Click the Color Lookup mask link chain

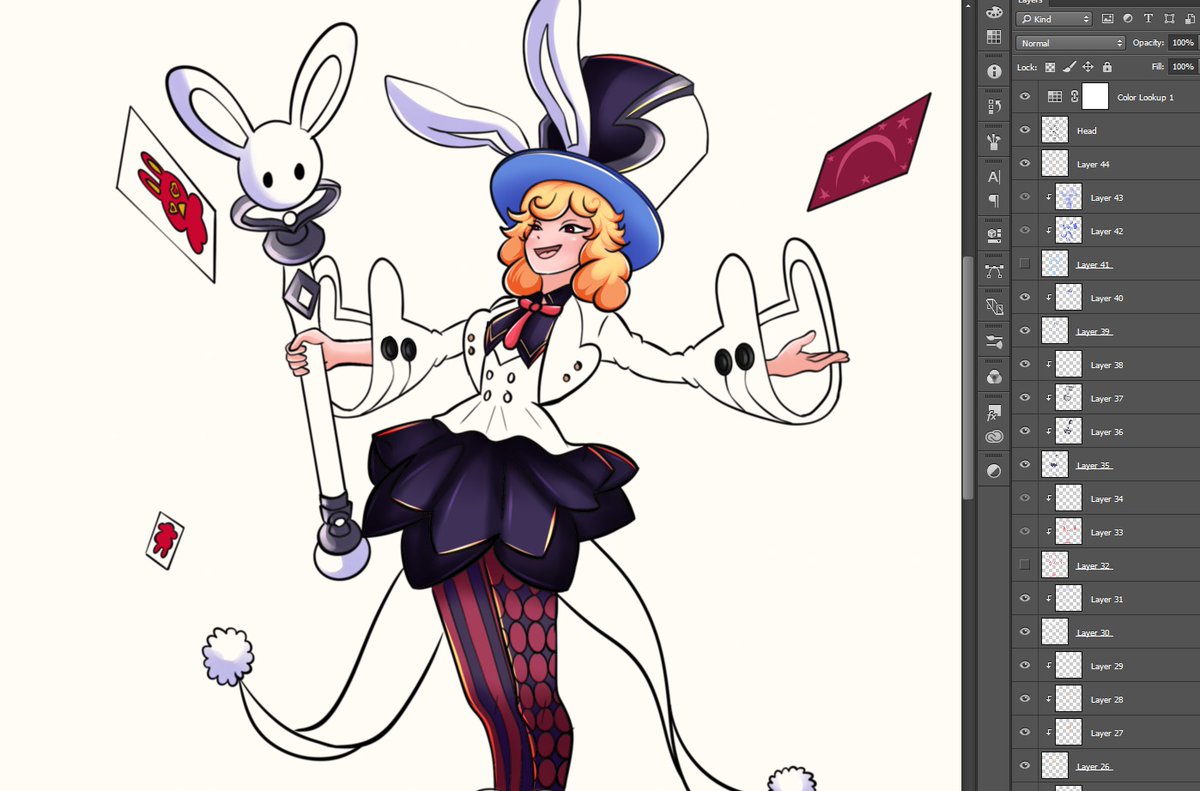point(1074,97)
